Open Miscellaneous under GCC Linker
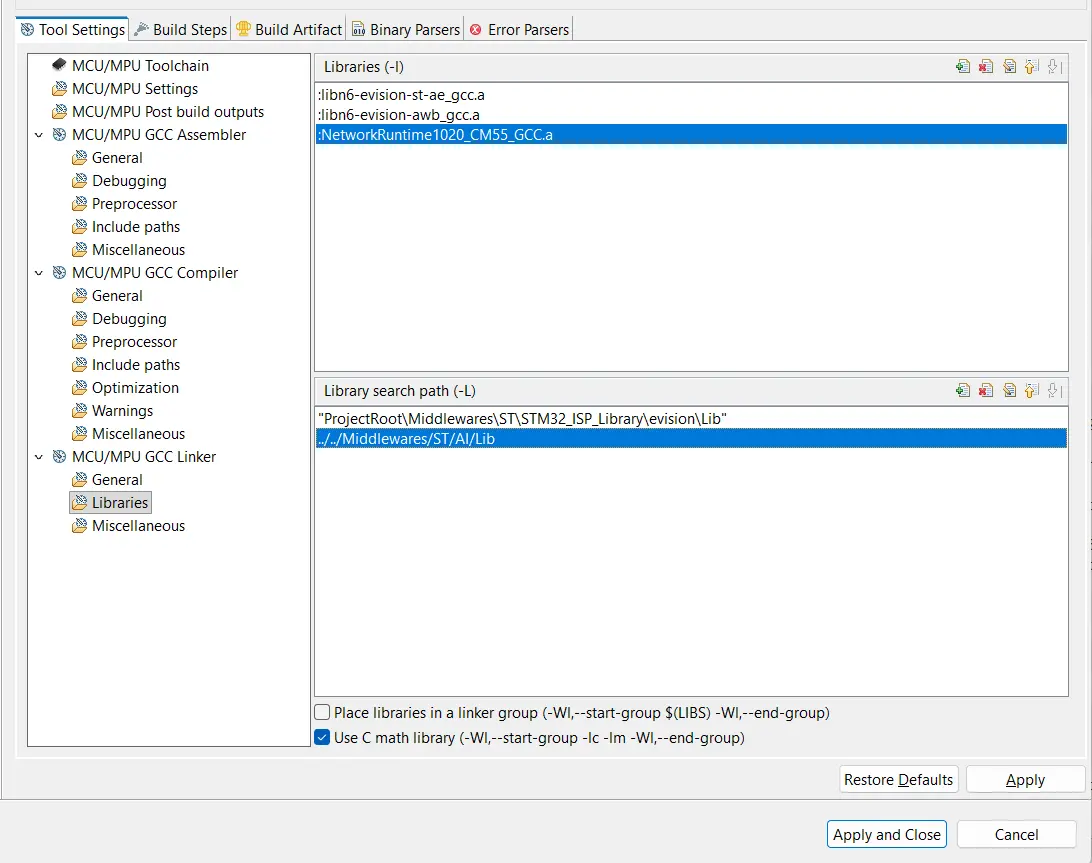This screenshot has height=863, width=1092. [x=139, y=525]
